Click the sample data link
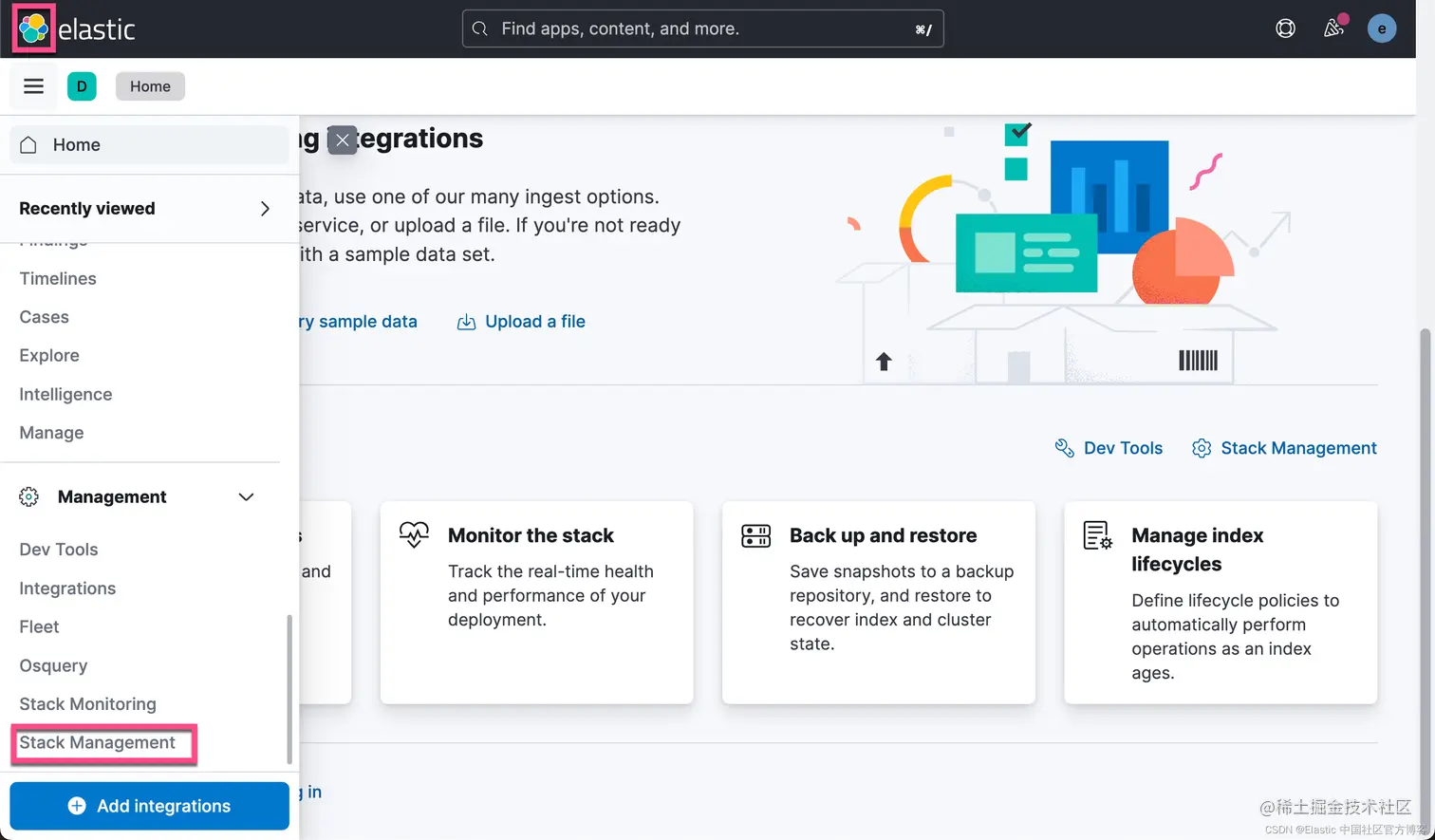The image size is (1435, 840). point(359,322)
